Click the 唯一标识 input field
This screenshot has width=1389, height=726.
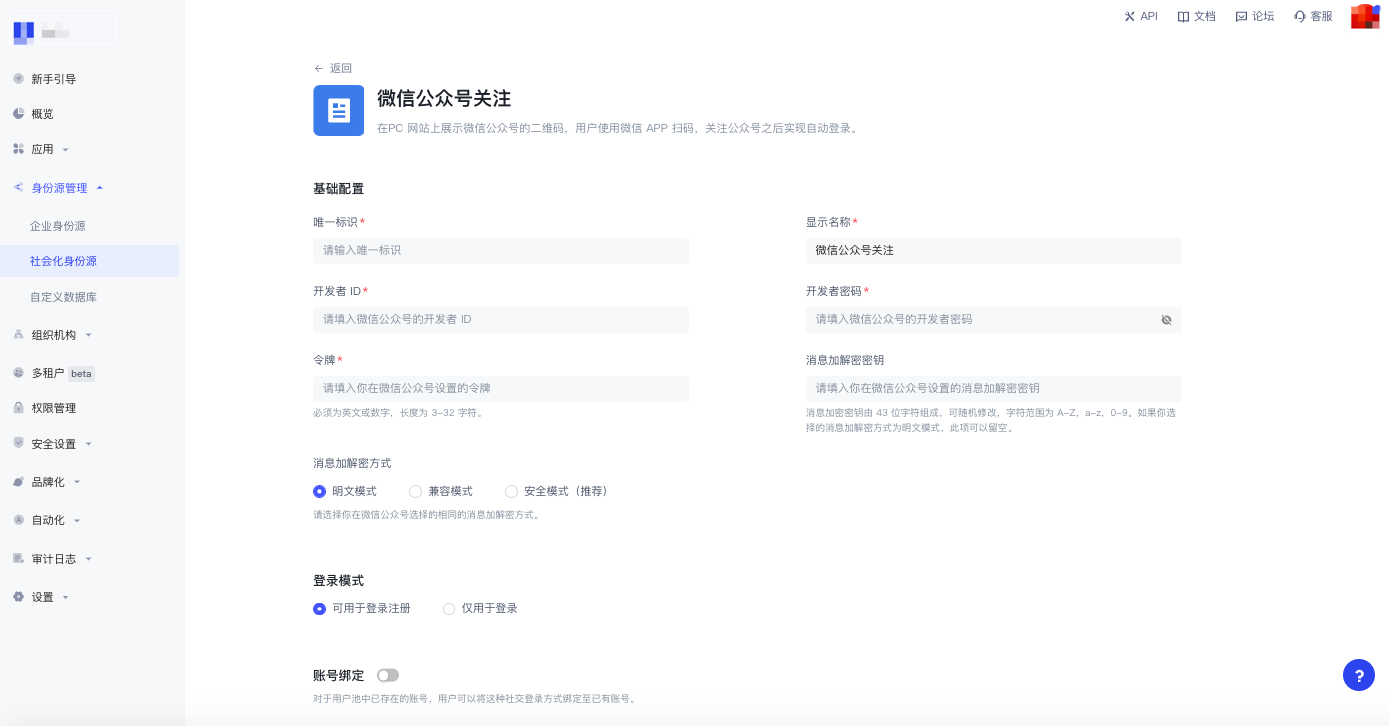[x=501, y=250]
